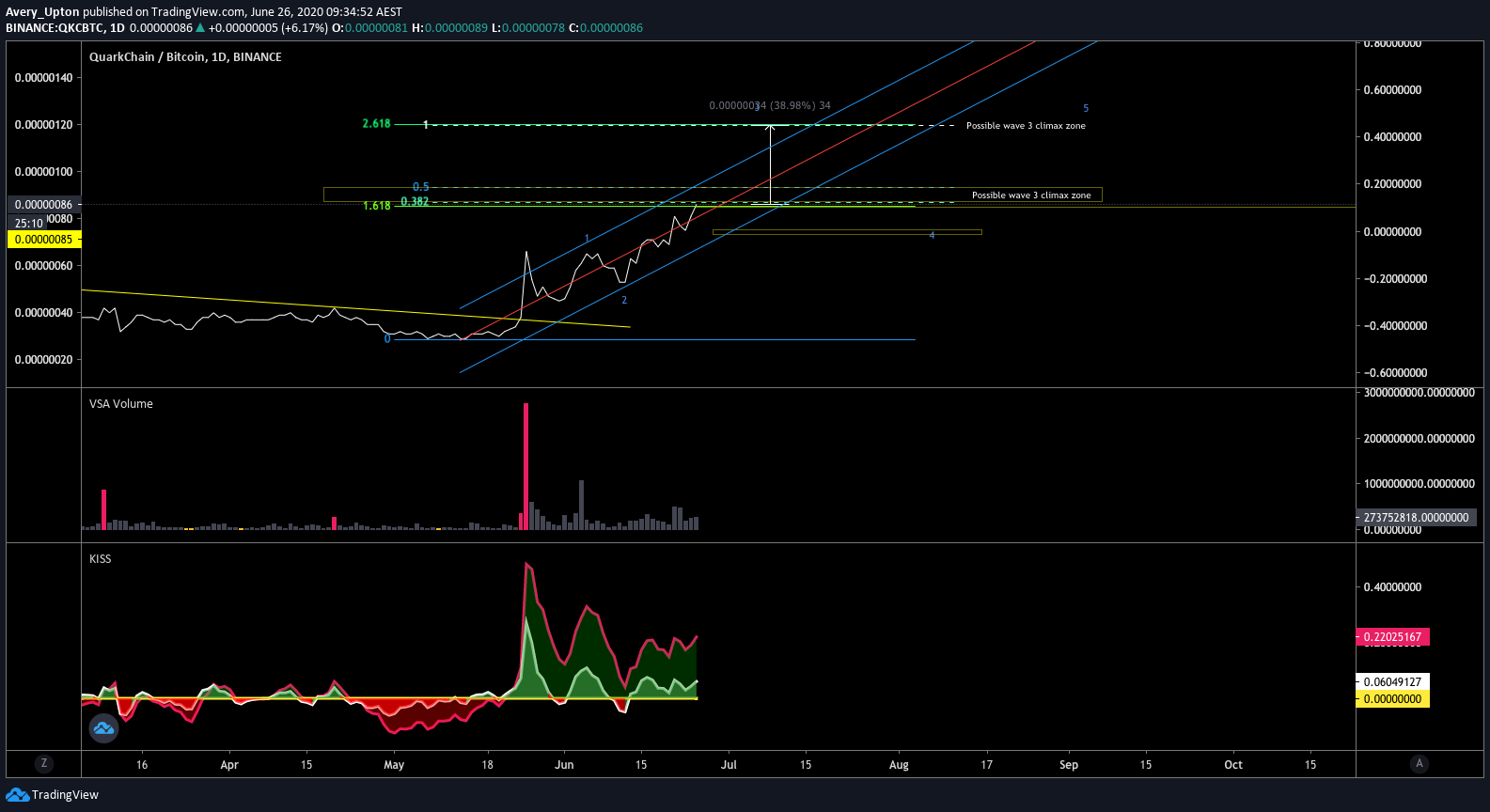Viewport: 1490px width, 812px height.
Task: Click the 0.5 Fibonacci level label
Action: tap(420, 187)
